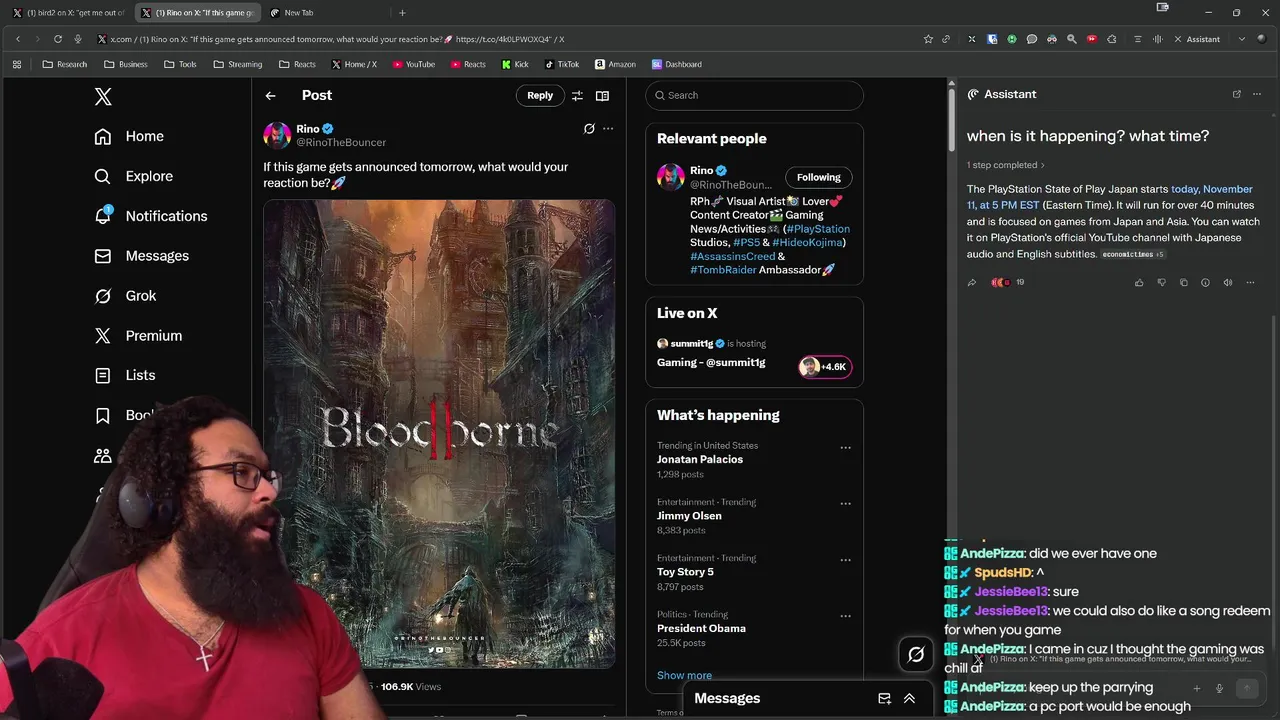Click the +4.6K listeners badge
This screenshot has height=720, width=1280.
pos(824,367)
